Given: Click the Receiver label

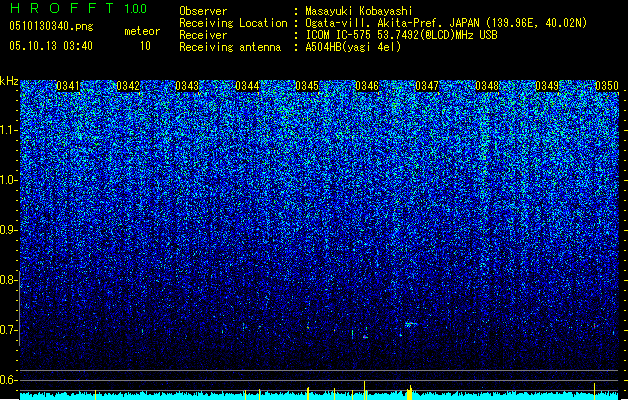Looking at the screenshot, I should coord(203,35).
